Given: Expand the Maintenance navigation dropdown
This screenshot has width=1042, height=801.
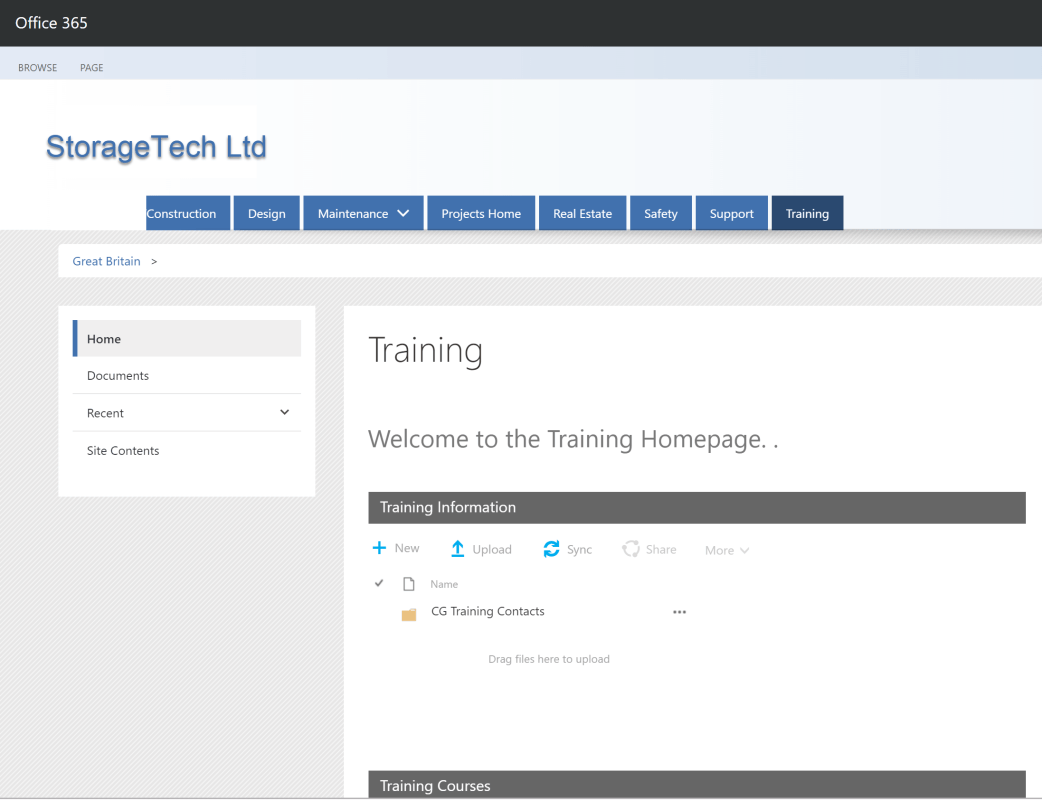Looking at the screenshot, I should pyautogui.click(x=403, y=213).
